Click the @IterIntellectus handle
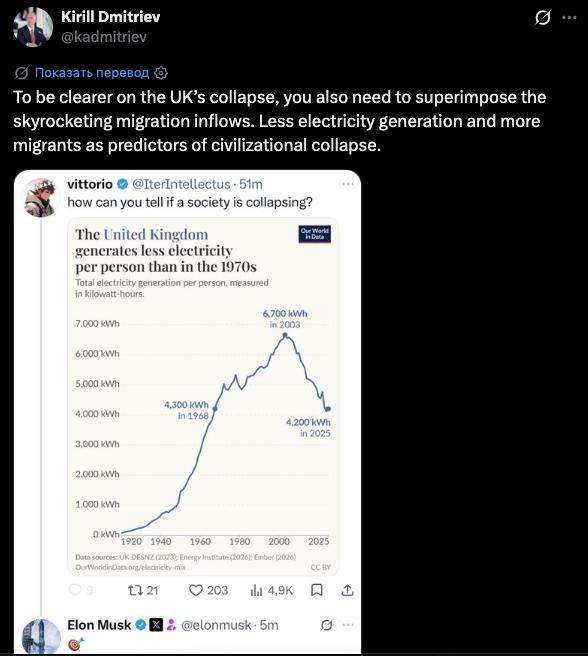The width and height of the screenshot is (588, 656). 181,184
